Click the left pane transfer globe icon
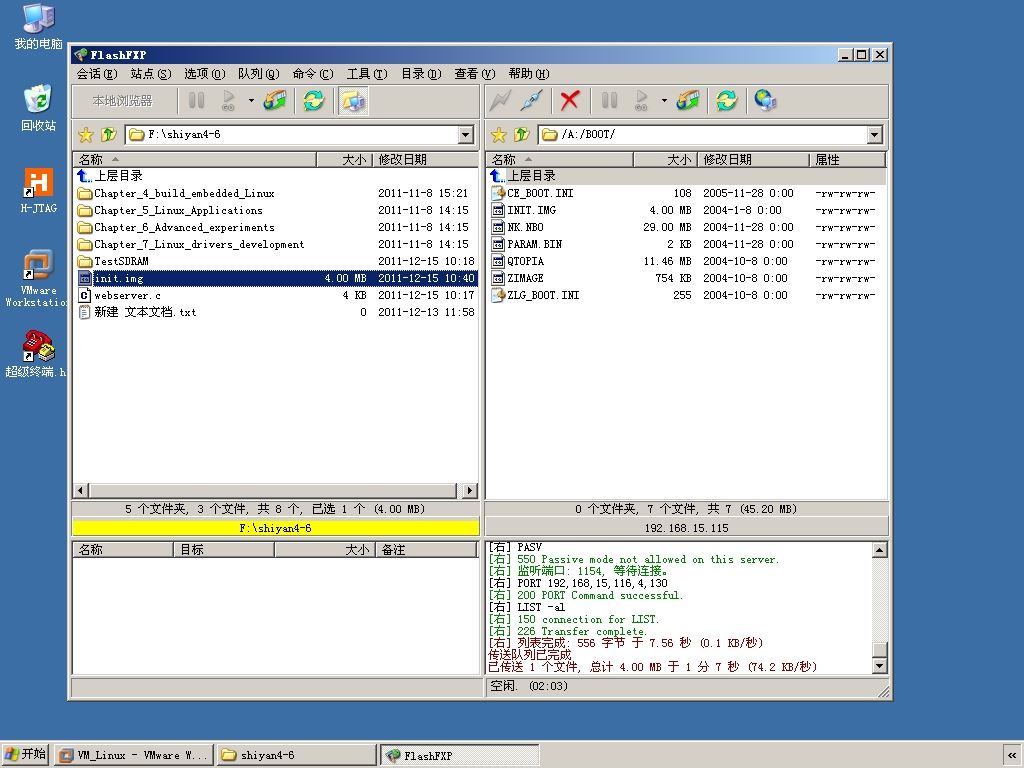Image resolution: width=1024 pixels, height=768 pixels. (276, 101)
